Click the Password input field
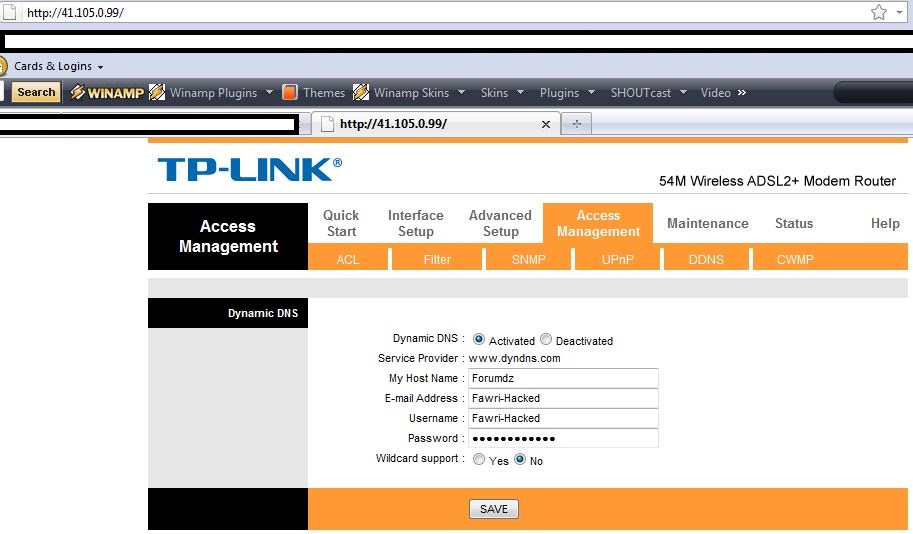 563,438
